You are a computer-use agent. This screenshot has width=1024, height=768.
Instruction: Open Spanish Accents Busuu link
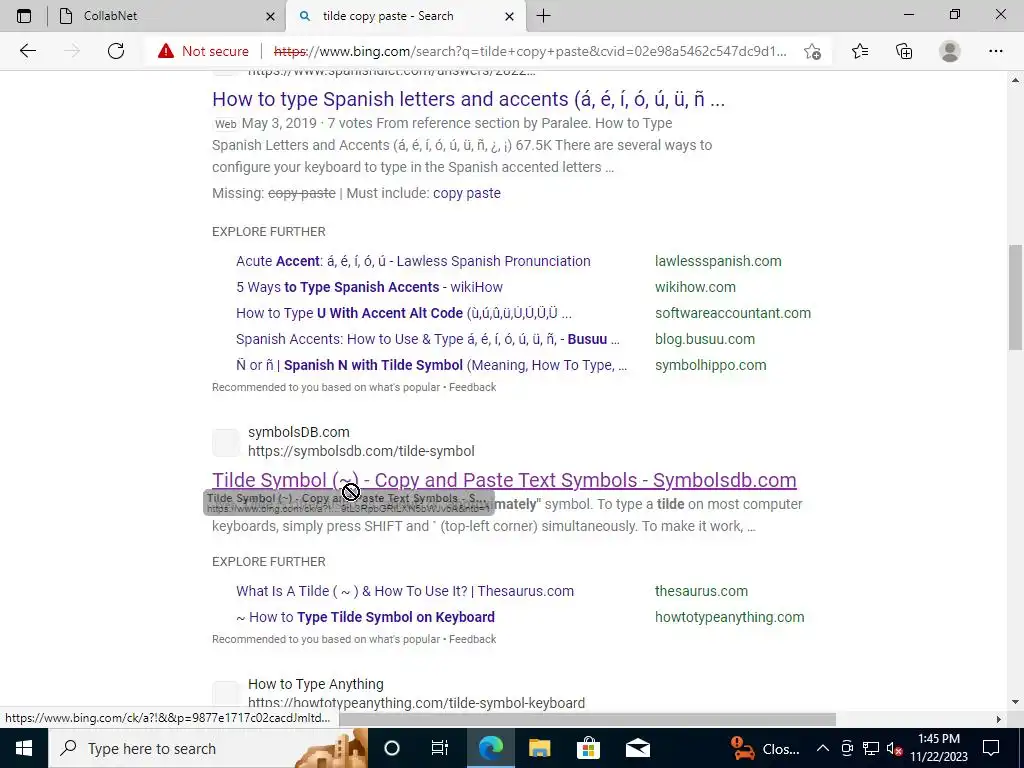click(x=428, y=340)
